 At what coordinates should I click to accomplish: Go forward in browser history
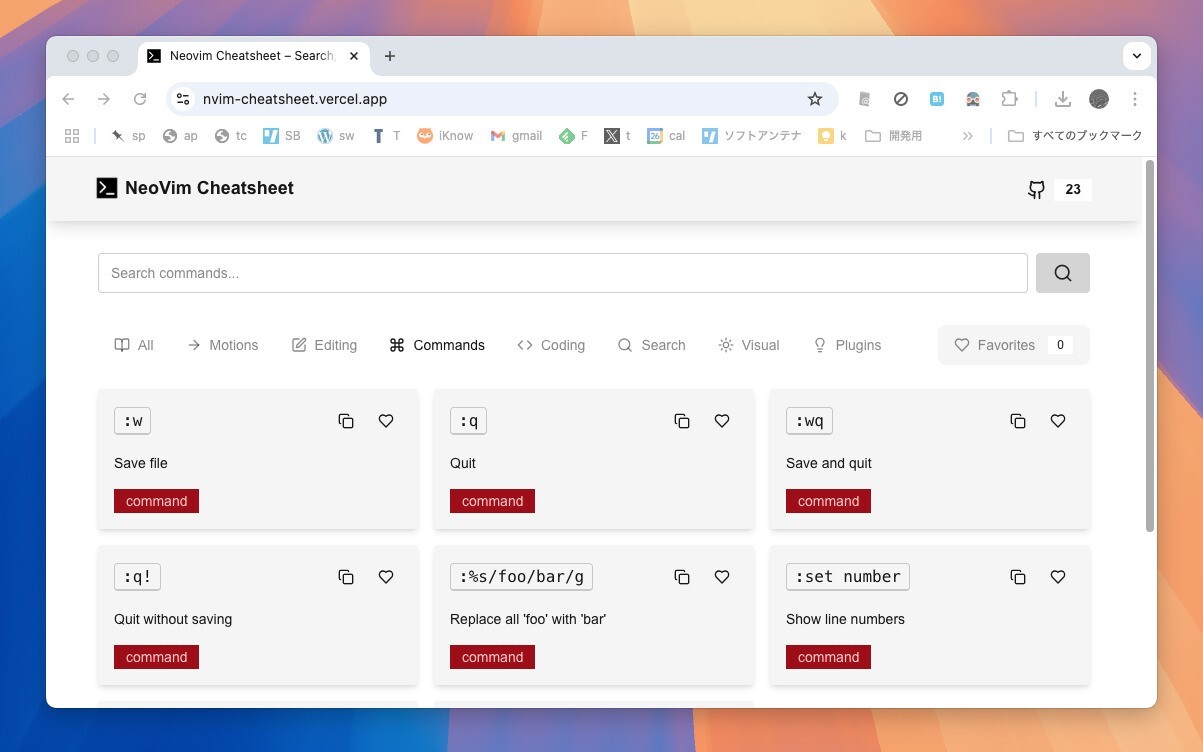click(x=104, y=99)
